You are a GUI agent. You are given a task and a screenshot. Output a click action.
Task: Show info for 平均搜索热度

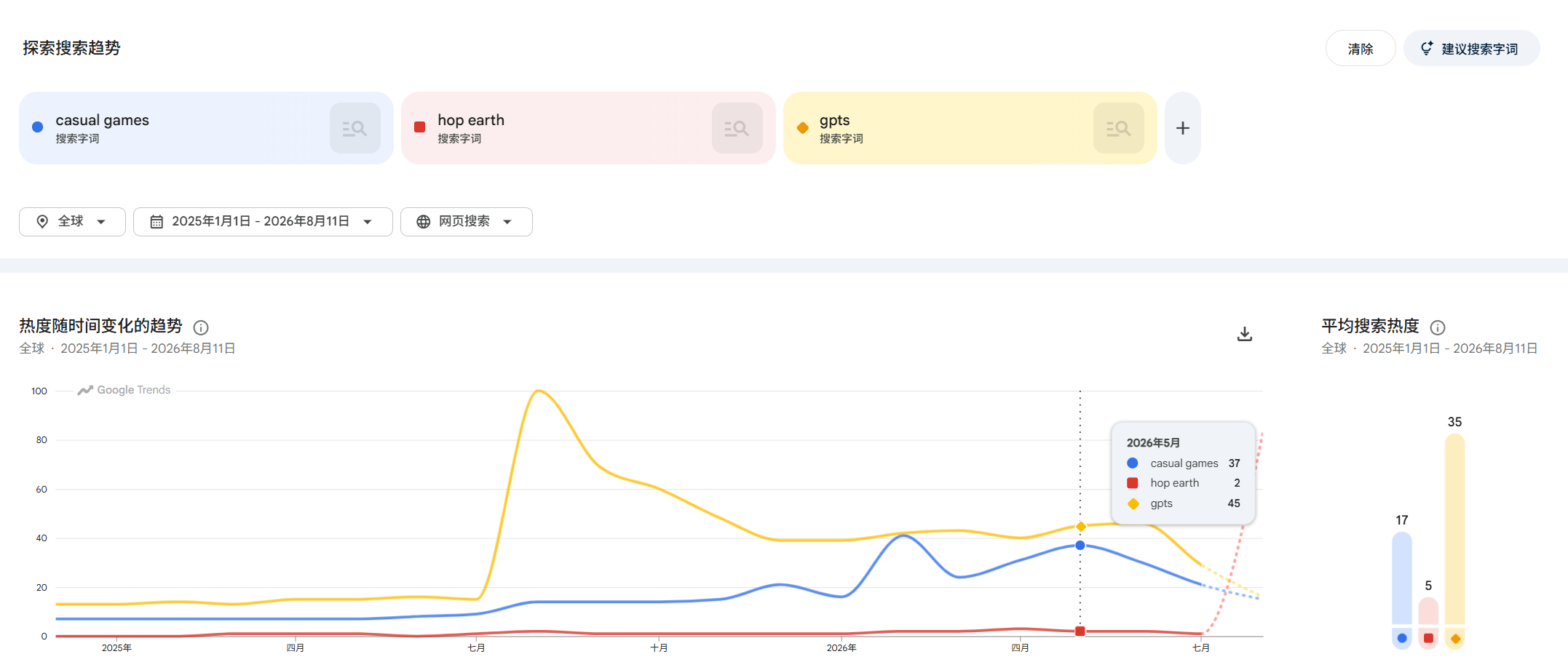(1438, 327)
